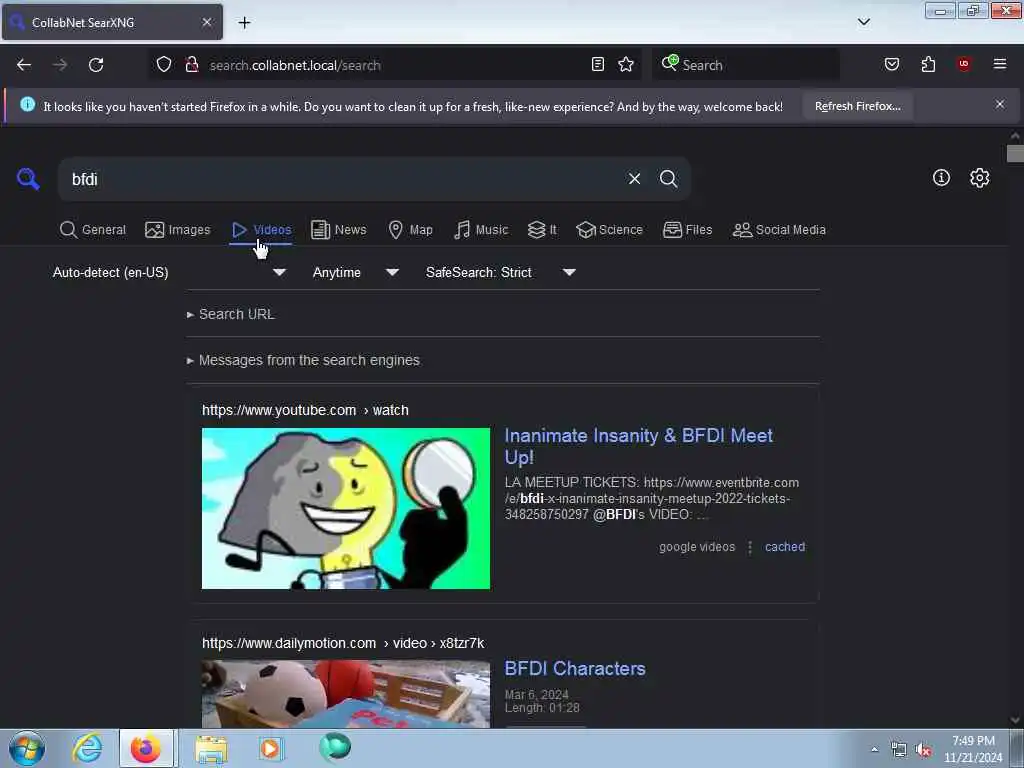The image size is (1024, 768).
Task: Close the CollabNet SearXNG tab
Action: point(207,22)
